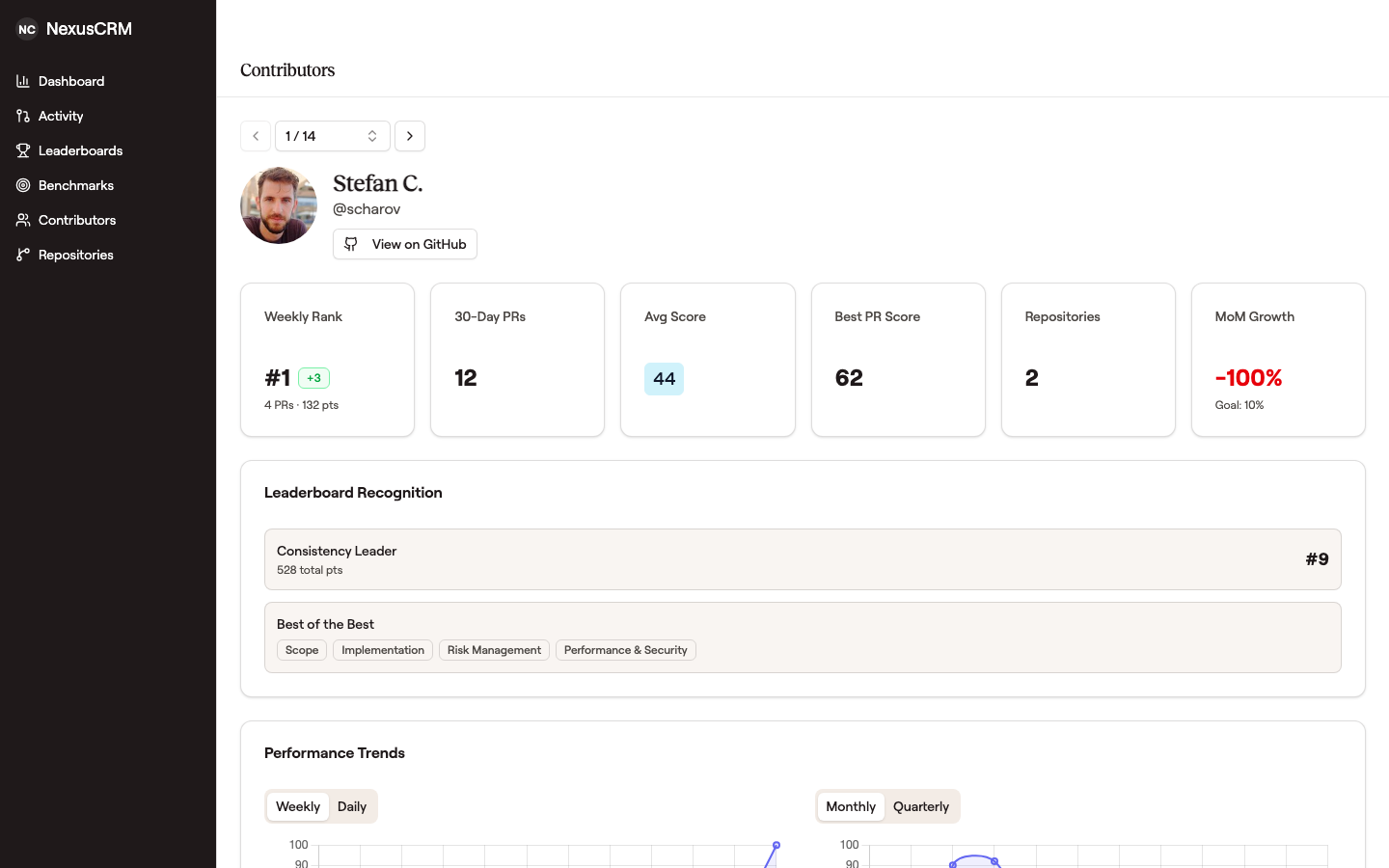Select the Quarterly chart view

[921, 806]
